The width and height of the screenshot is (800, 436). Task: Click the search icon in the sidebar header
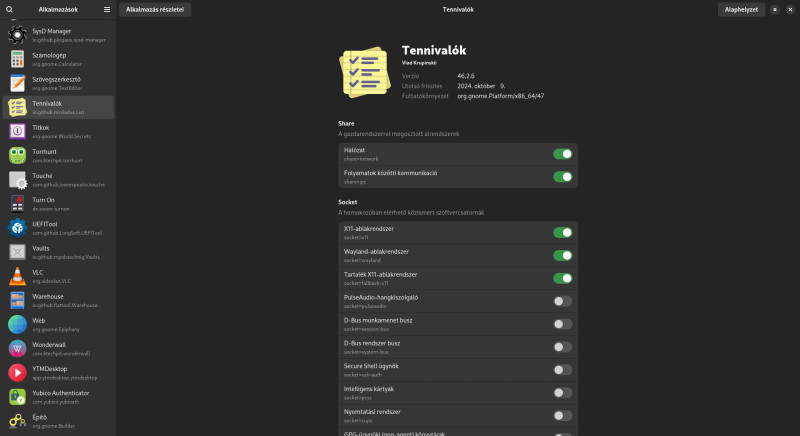9,9
